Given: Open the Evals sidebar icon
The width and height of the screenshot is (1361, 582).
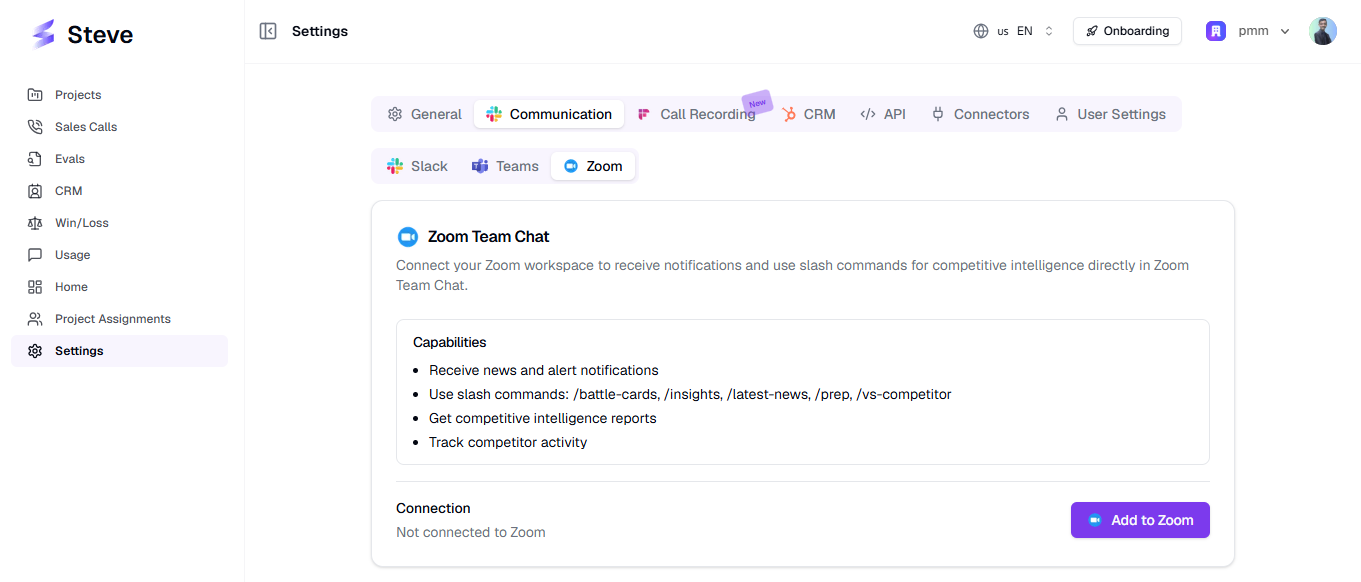Looking at the screenshot, I should point(35,159).
